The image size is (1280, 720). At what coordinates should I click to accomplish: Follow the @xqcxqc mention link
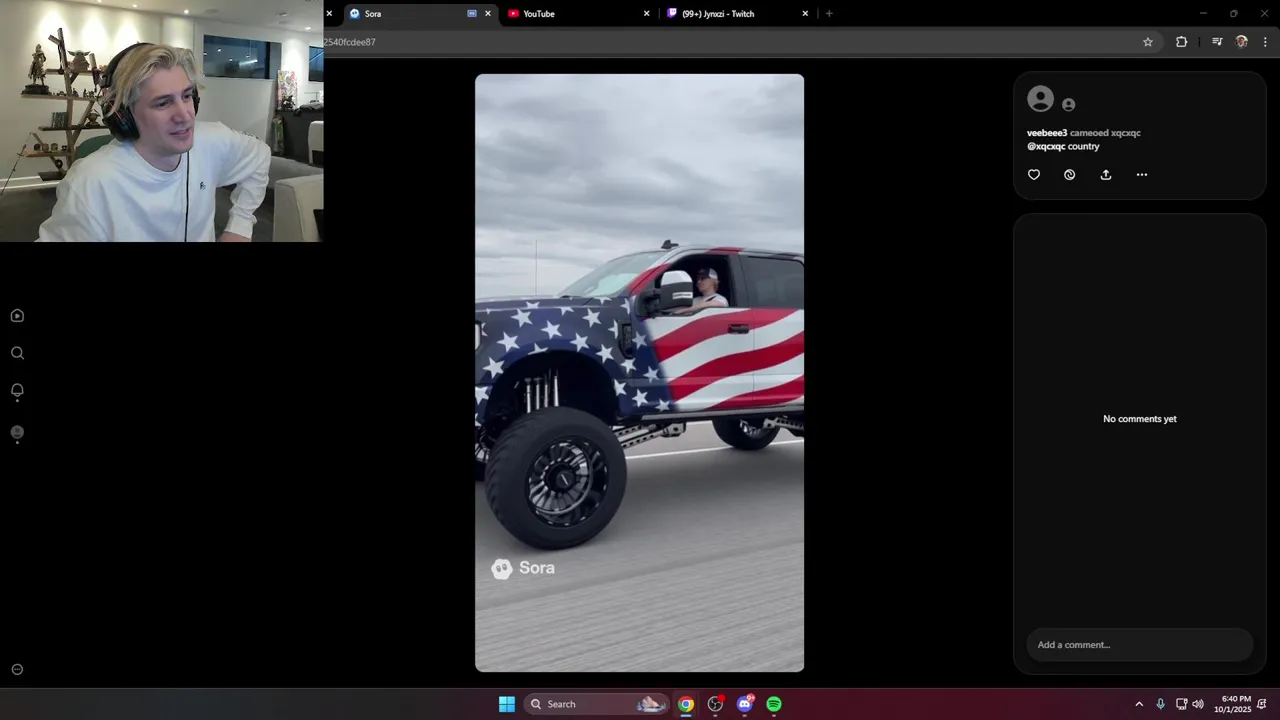pos(1046,147)
